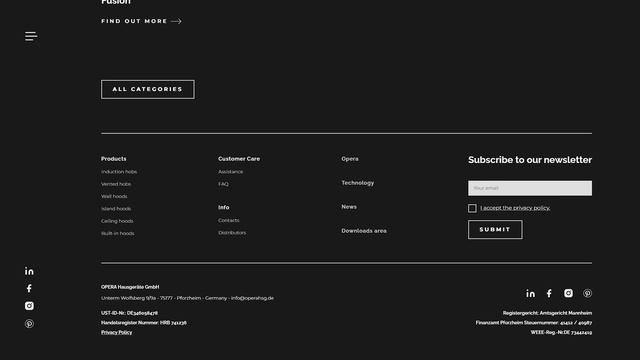Screen dimensions: 640x360
Task: Click the footer Facebook icon
Action: pyautogui.click(x=549, y=293)
